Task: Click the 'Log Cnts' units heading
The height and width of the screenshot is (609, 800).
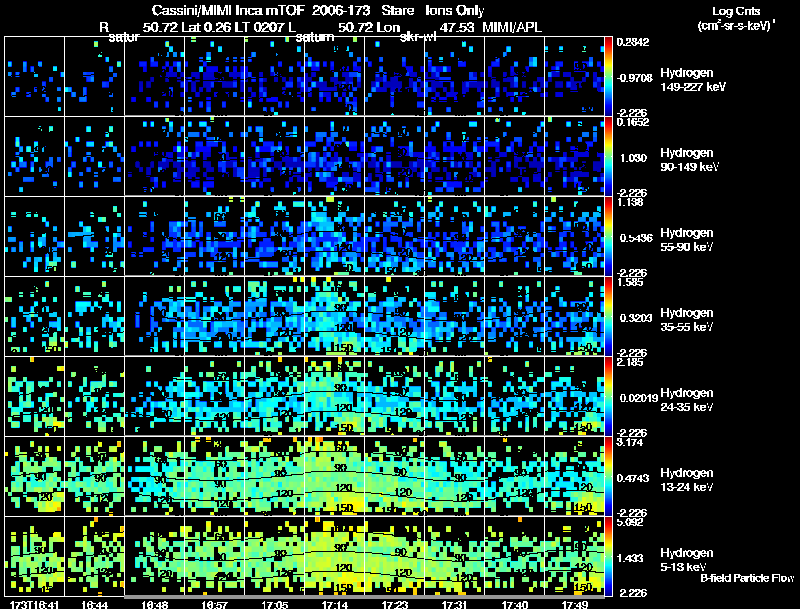Action: [736, 11]
